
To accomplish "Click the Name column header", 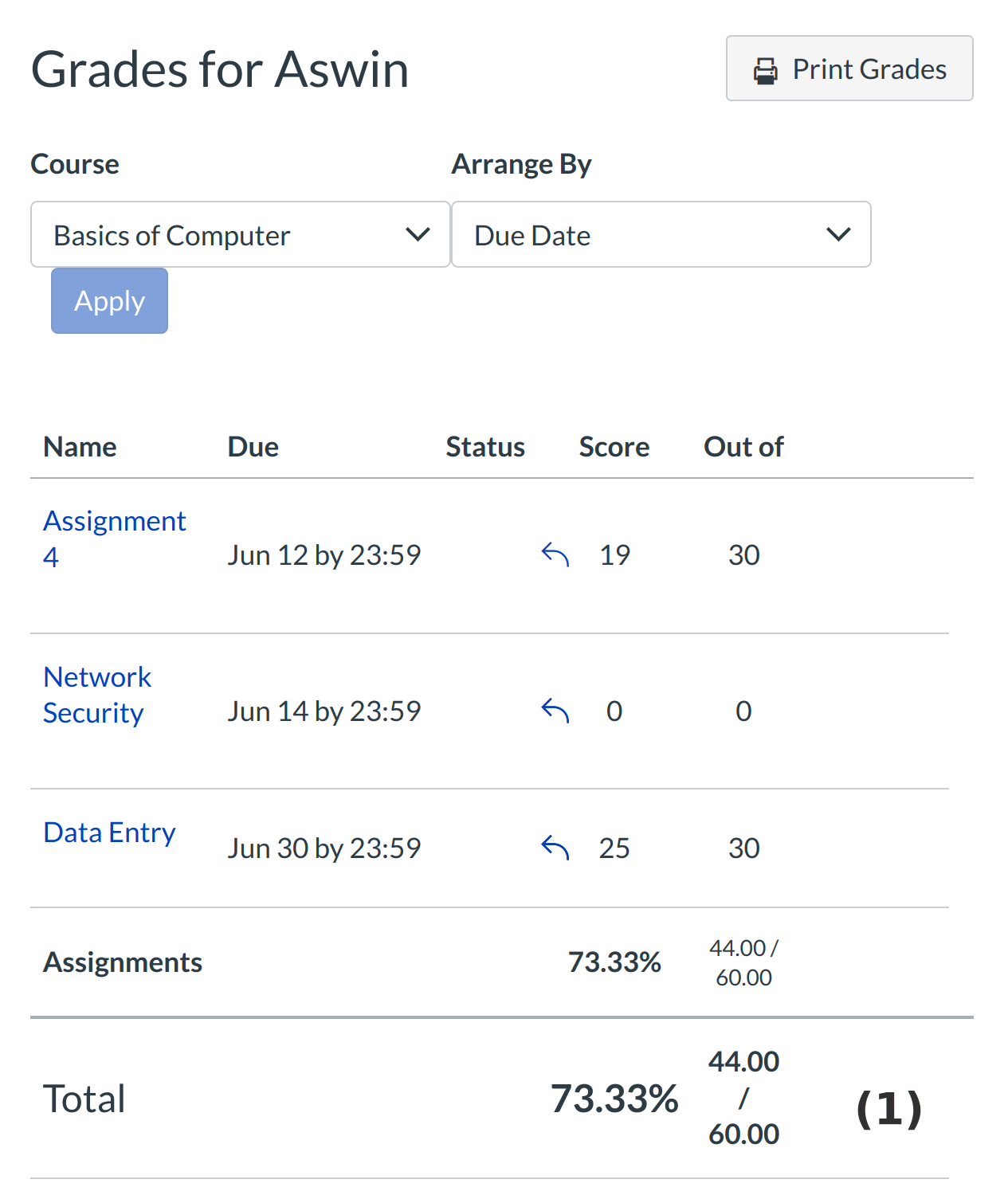I will tap(80, 447).
